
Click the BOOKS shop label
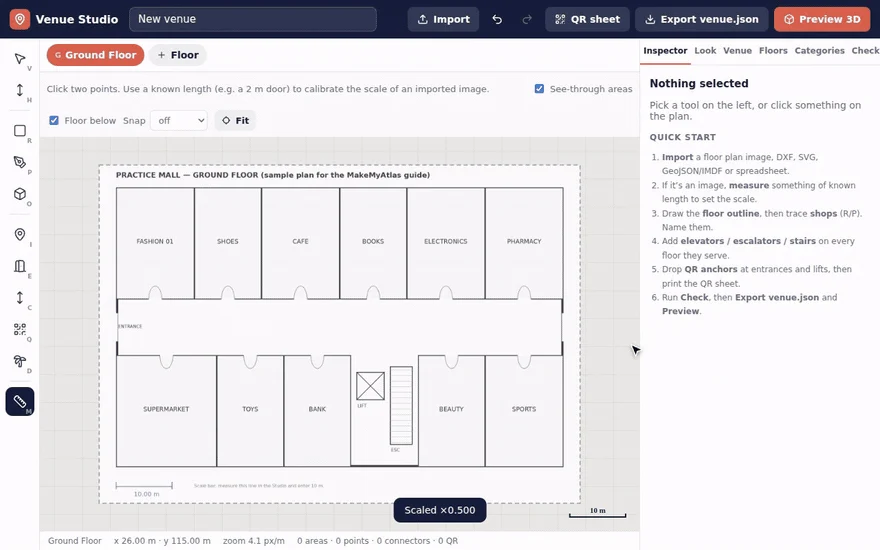pos(373,241)
